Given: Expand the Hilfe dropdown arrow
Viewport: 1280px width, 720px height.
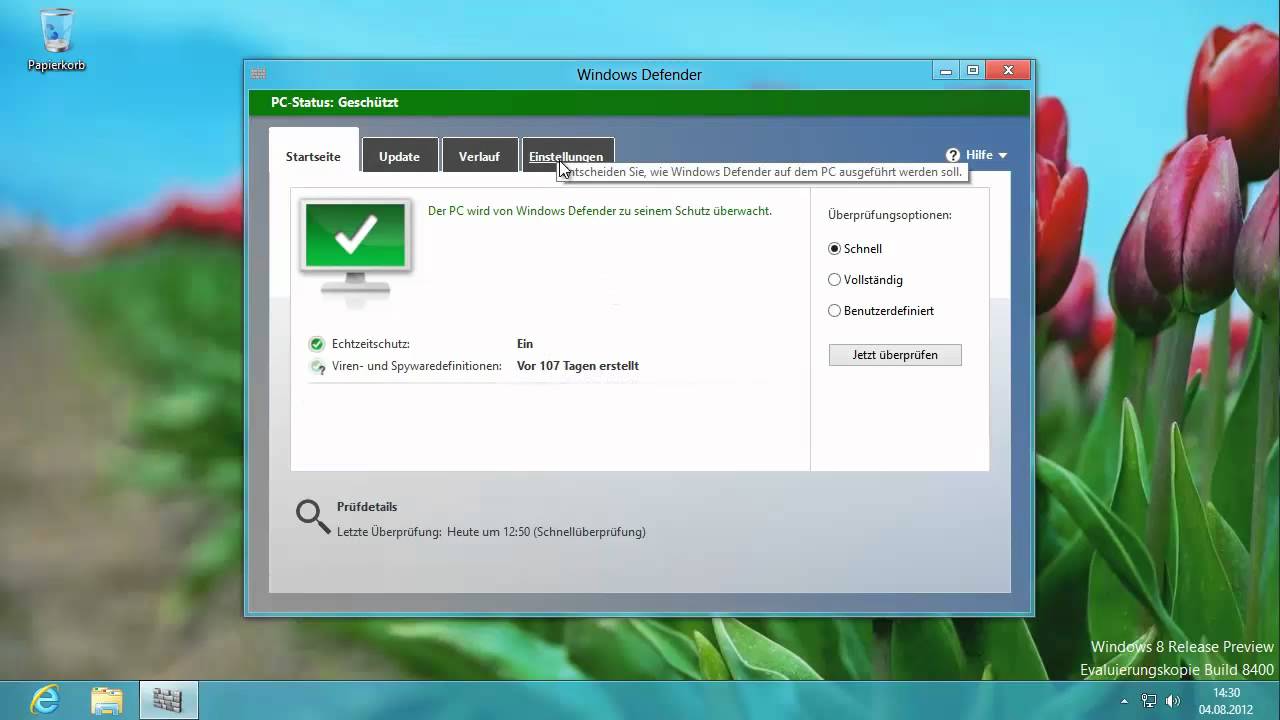Looking at the screenshot, I should (1002, 155).
